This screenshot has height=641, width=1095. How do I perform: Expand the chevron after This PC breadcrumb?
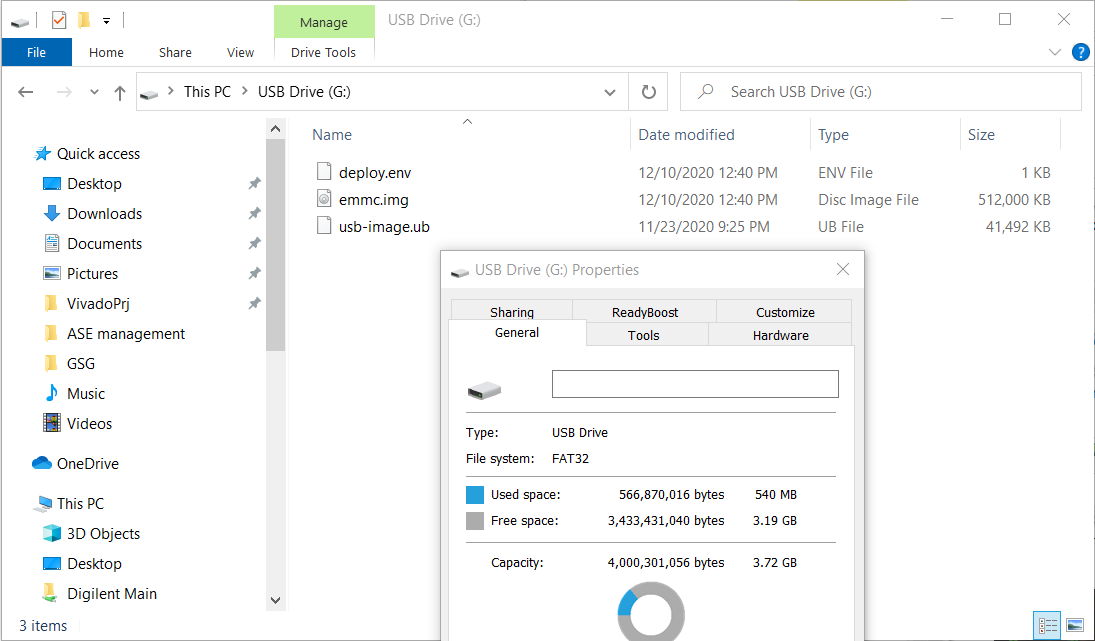(244, 91)
